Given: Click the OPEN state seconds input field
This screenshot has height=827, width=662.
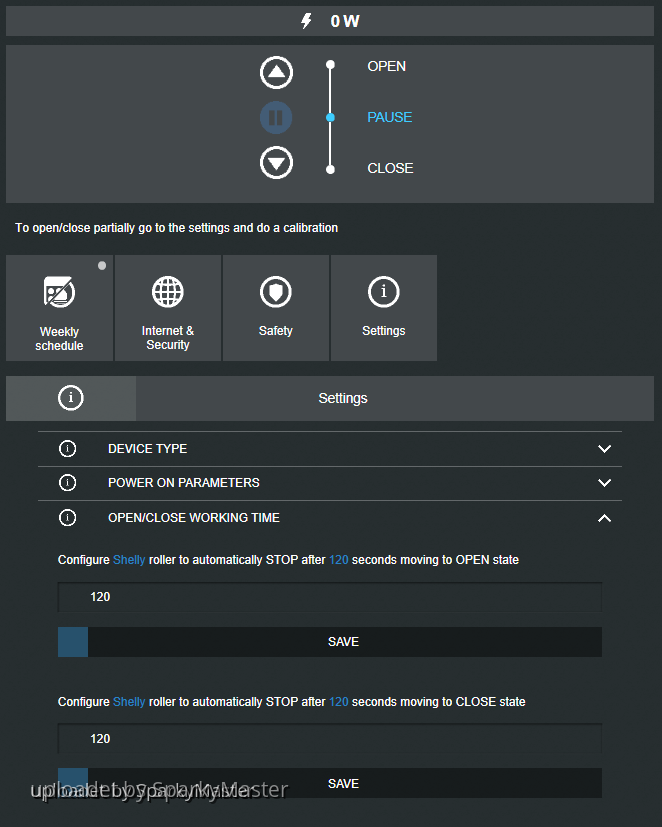Looking at the screenshot, I should [x=330, y=597].
